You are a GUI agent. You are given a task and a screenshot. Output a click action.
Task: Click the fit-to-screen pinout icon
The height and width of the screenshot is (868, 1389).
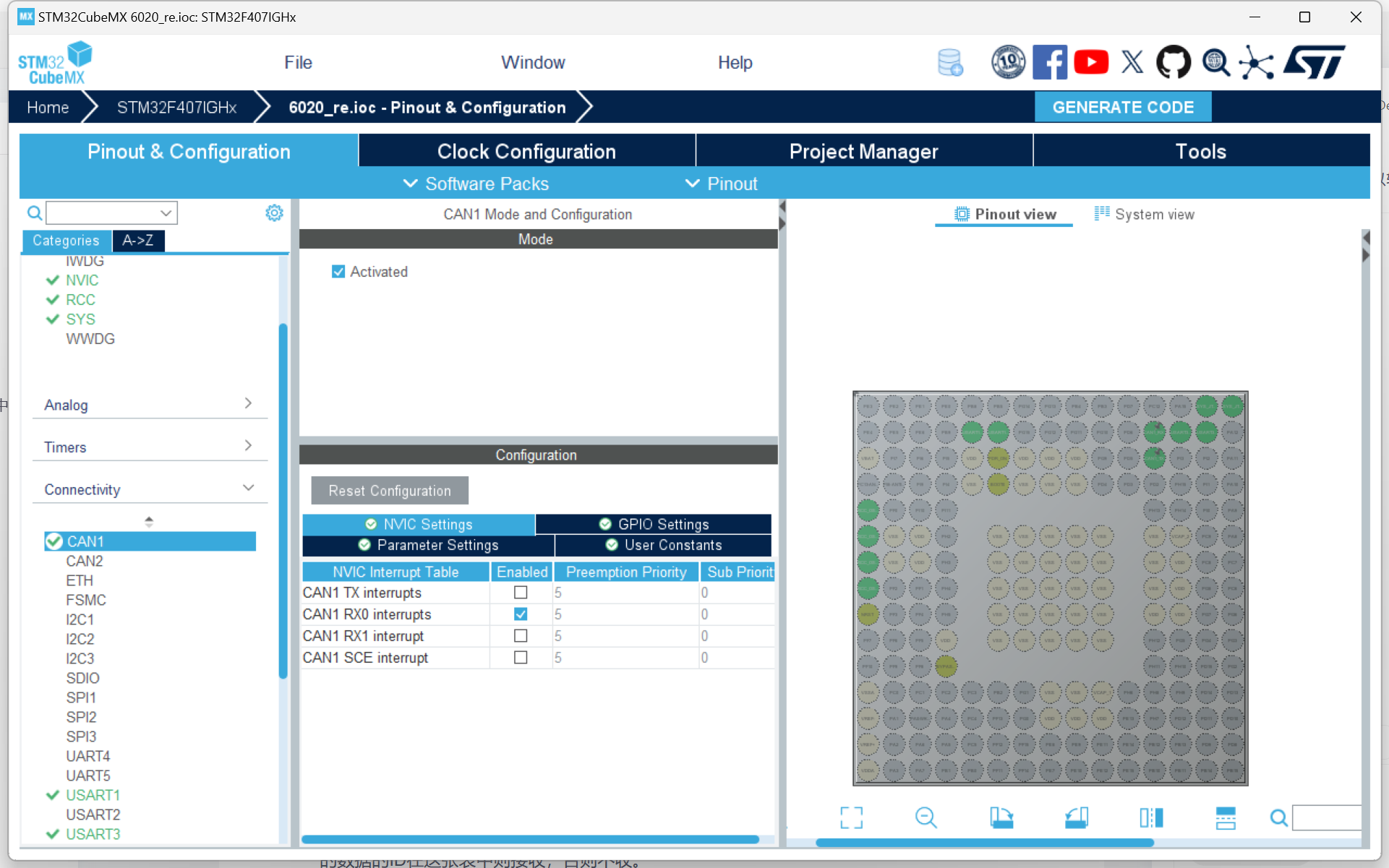(851, 817)
